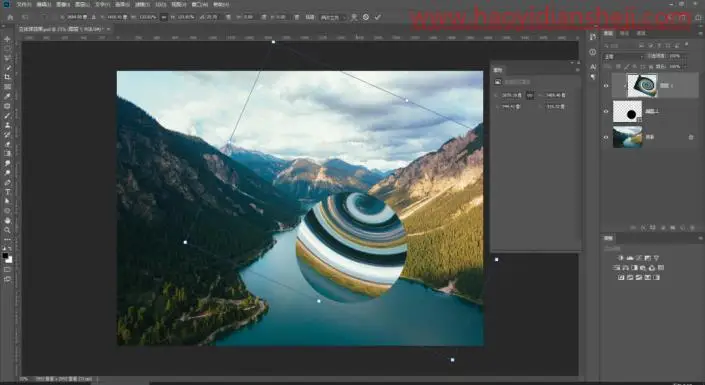Open the blend mode dropdown

(x=624, y=56)
